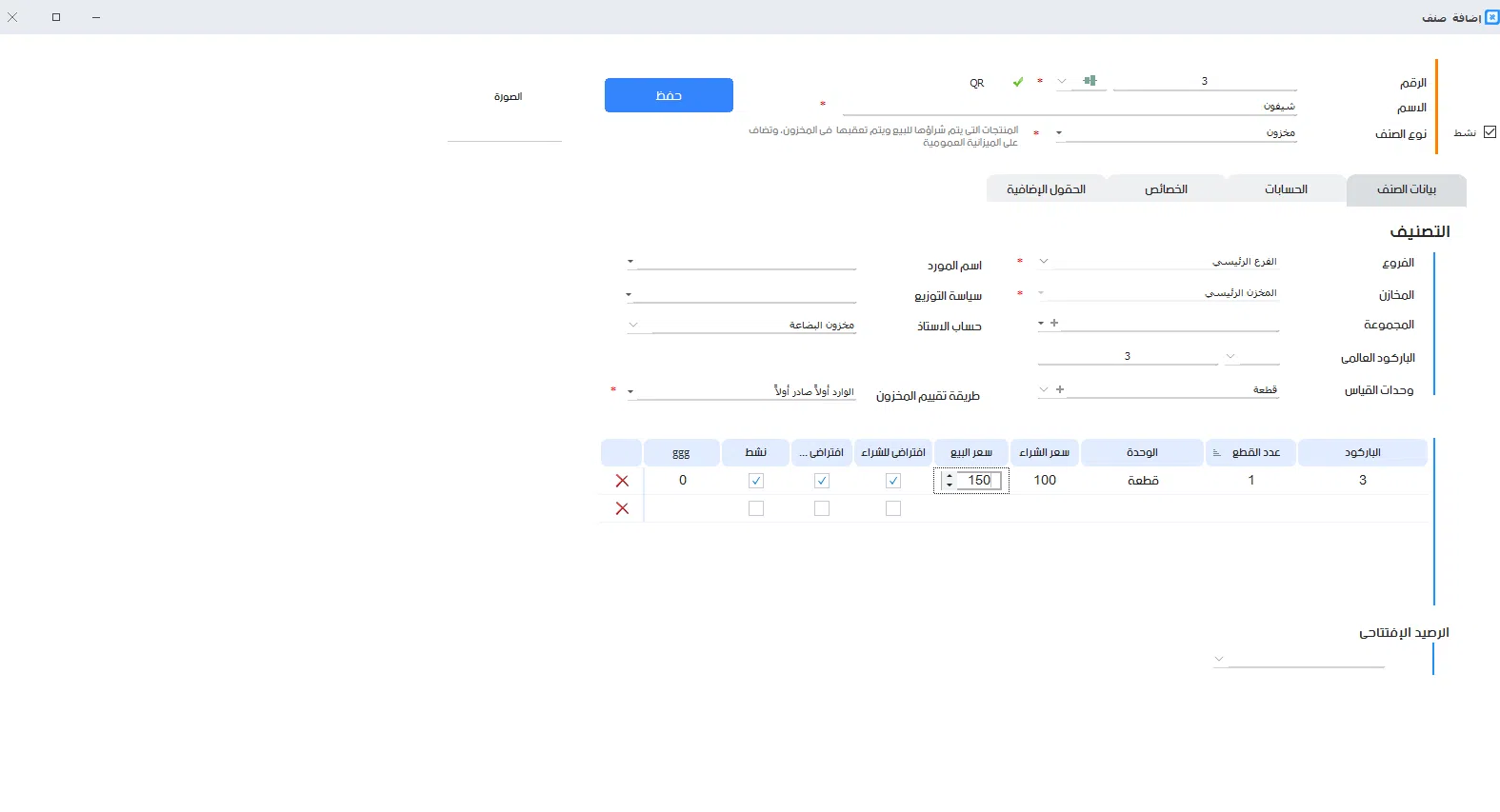Screen dimensions: 1500x812
Task: Click the red X on the empty second row
Action: 622,508
